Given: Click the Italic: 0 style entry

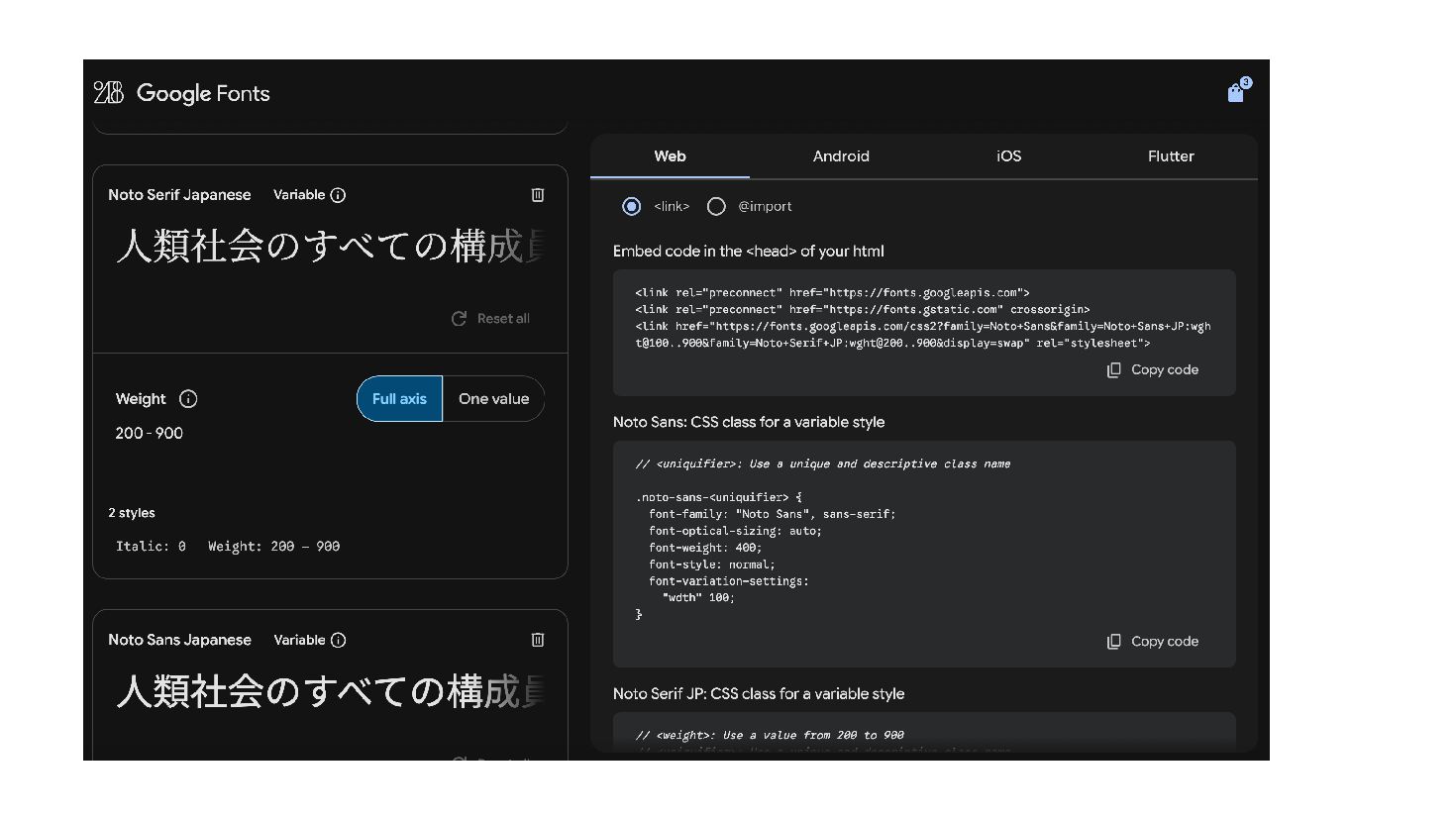Looking at the screenshot, I should pyautogui.click(x=151, y=547).
